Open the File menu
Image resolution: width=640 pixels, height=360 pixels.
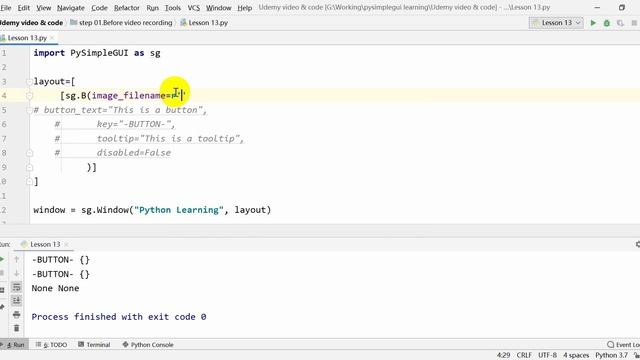pos(6,8)
